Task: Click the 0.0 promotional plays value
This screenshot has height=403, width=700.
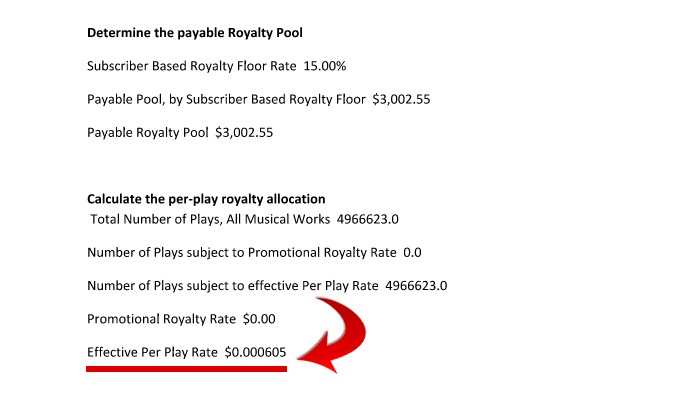Action: [x=412, y=253]
